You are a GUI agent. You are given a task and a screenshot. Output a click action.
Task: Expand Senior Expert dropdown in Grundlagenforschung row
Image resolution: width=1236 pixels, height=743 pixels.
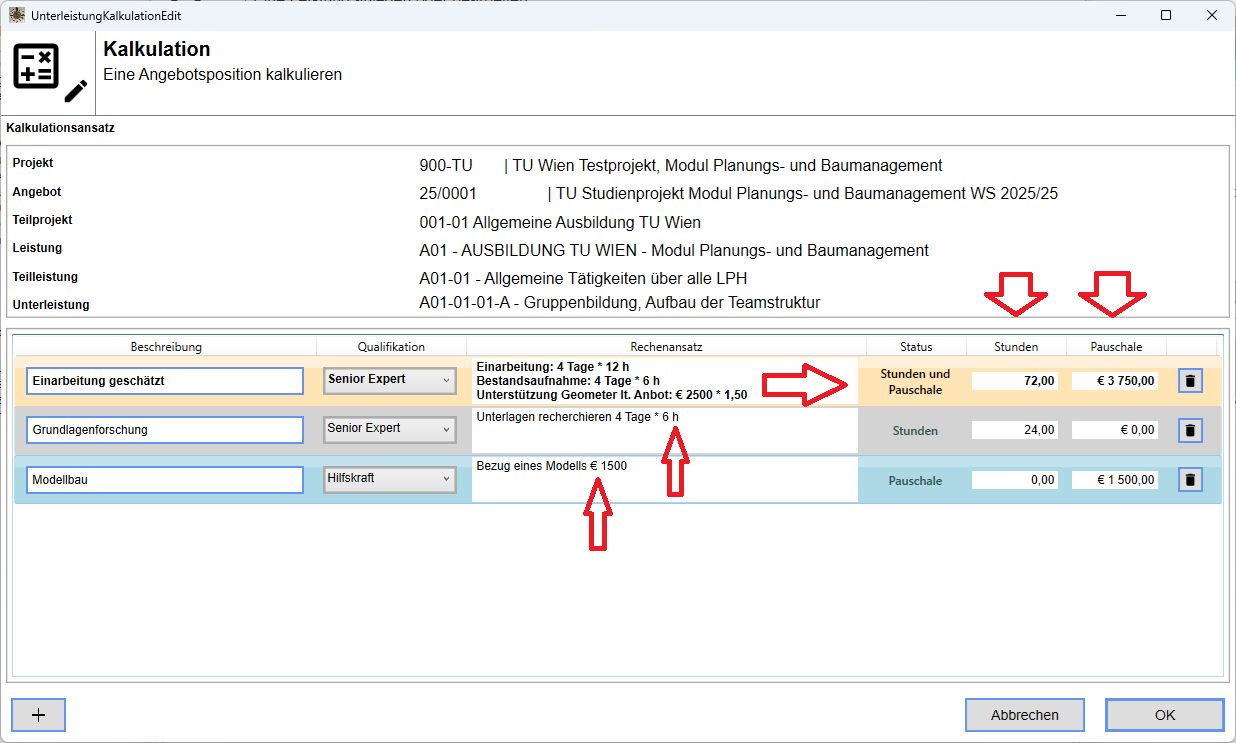pos(389,430)
